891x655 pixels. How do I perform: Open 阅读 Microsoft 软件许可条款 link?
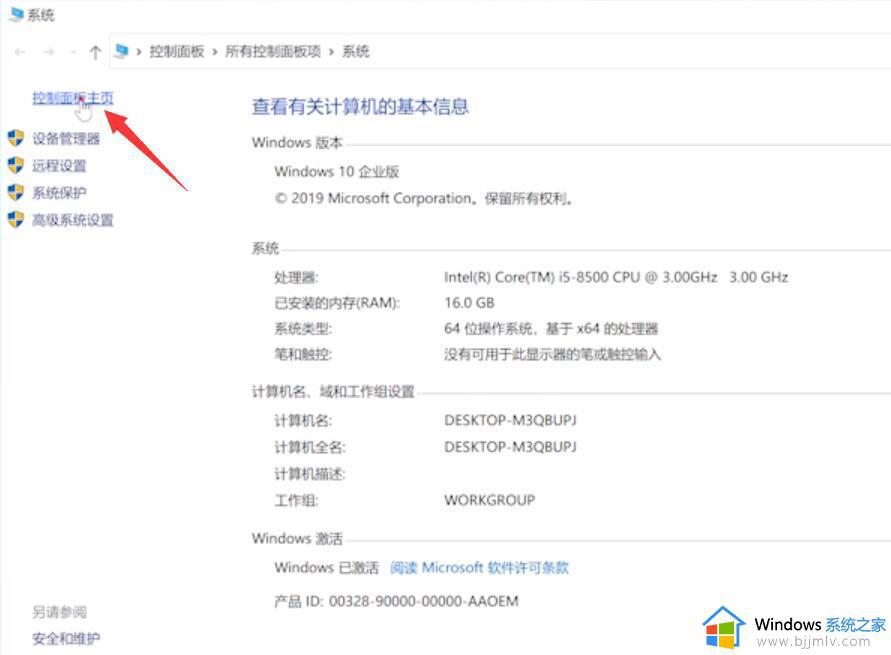click(x=480, y=568)
